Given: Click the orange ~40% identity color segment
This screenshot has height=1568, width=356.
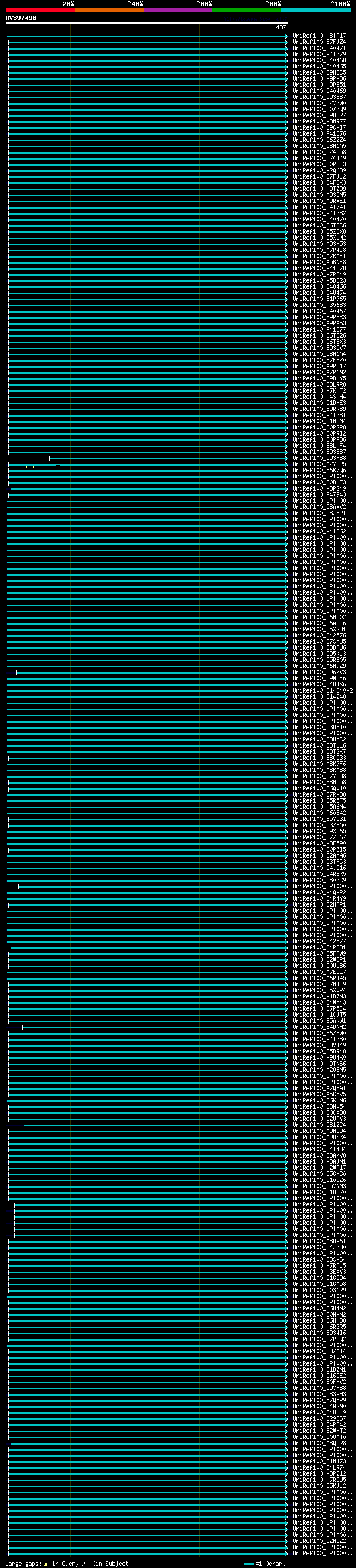Looking at the screenshot, I should click(109, 10).
